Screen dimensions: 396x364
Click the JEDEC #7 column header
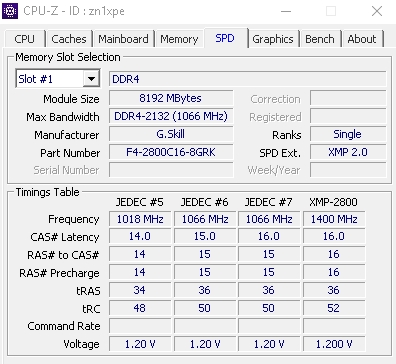269,202
